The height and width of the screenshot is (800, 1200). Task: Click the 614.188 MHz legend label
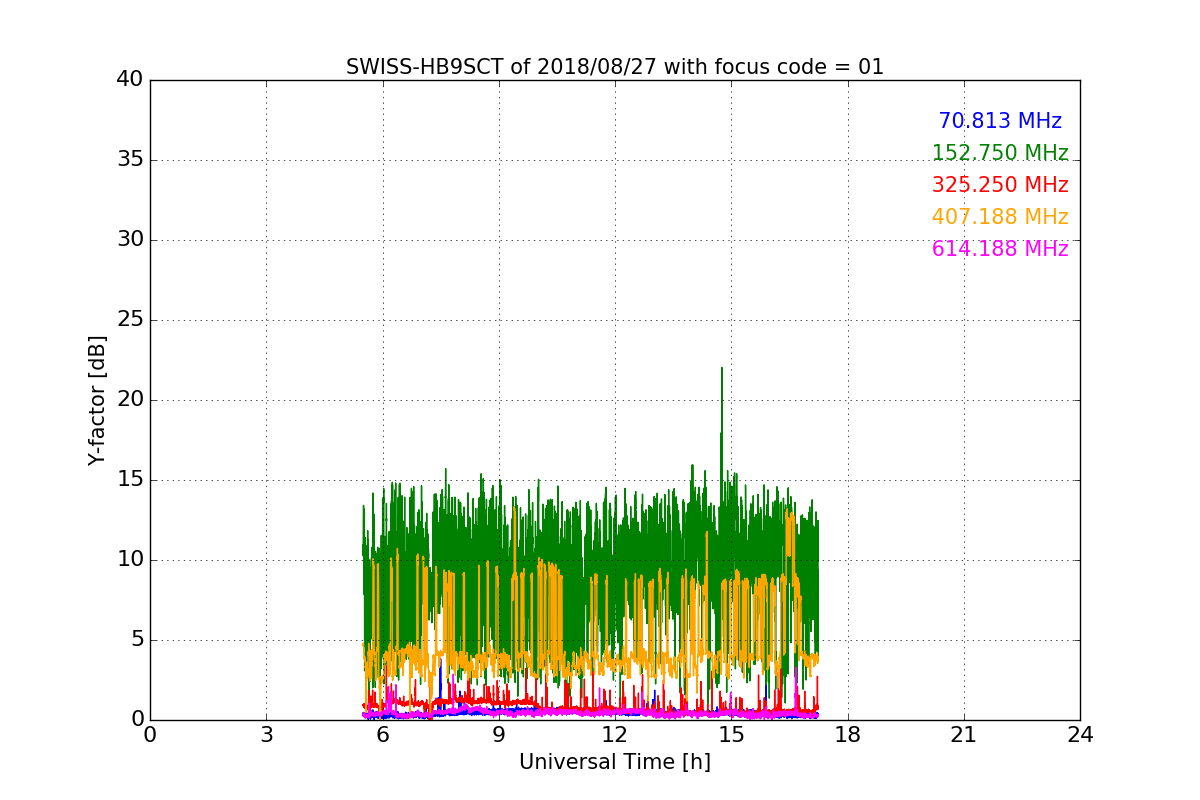(x=1000, y=249)
